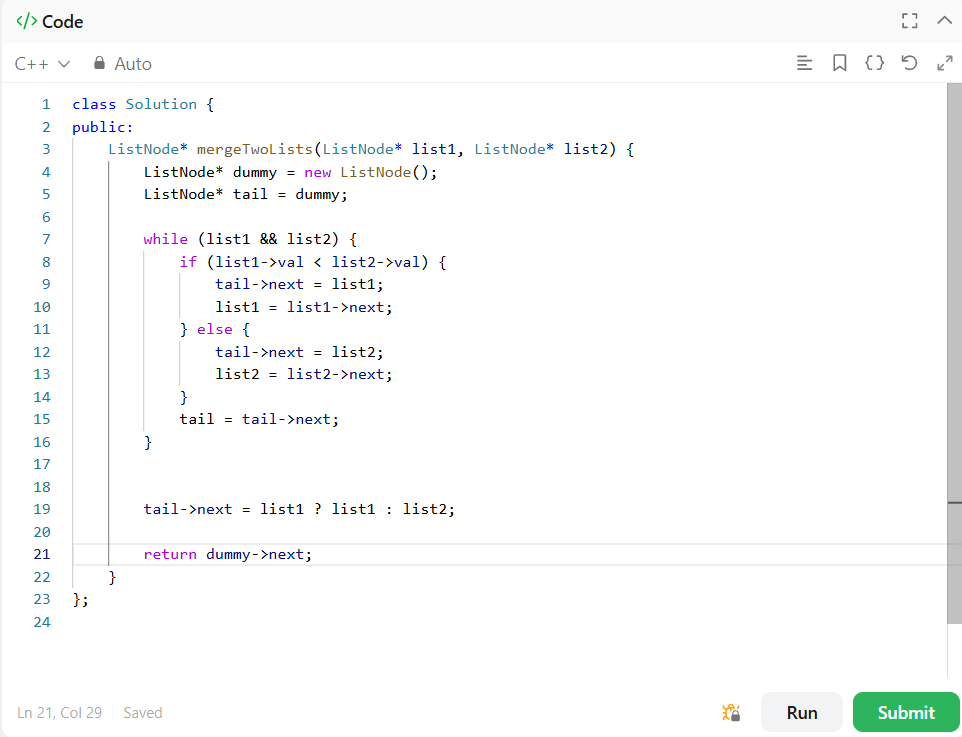Expand the editor with diagonal arrows icon
The image size is (962, 737).
tap(945, 63)
